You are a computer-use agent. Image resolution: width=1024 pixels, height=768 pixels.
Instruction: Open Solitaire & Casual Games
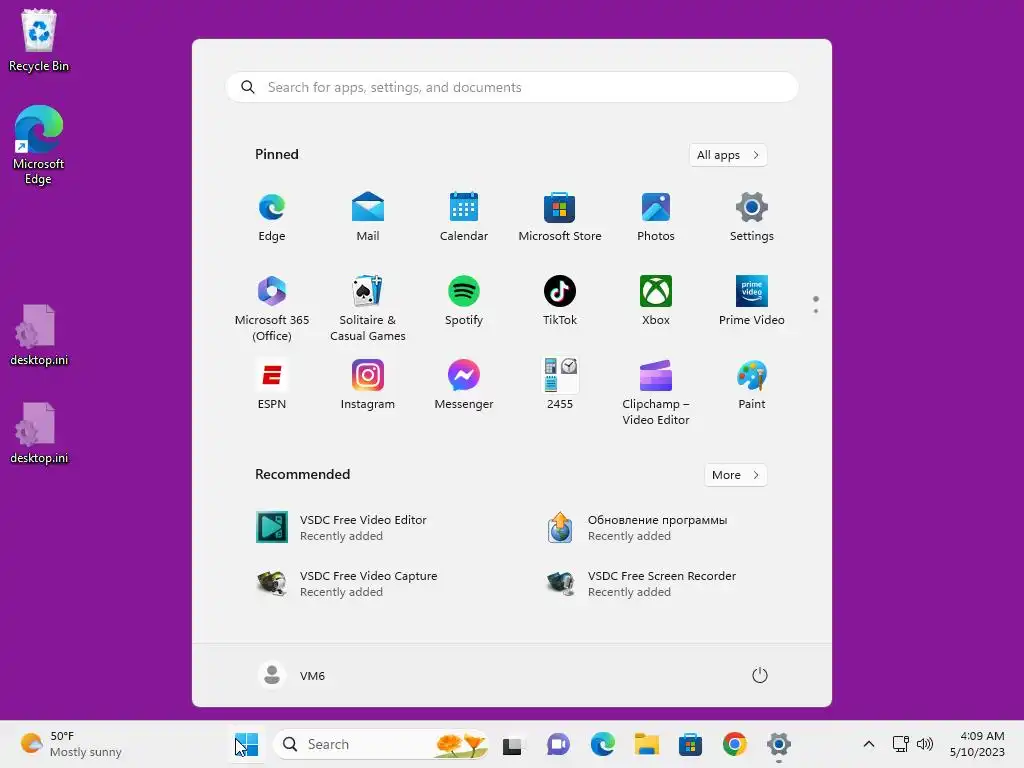click(x=368, y=308)
